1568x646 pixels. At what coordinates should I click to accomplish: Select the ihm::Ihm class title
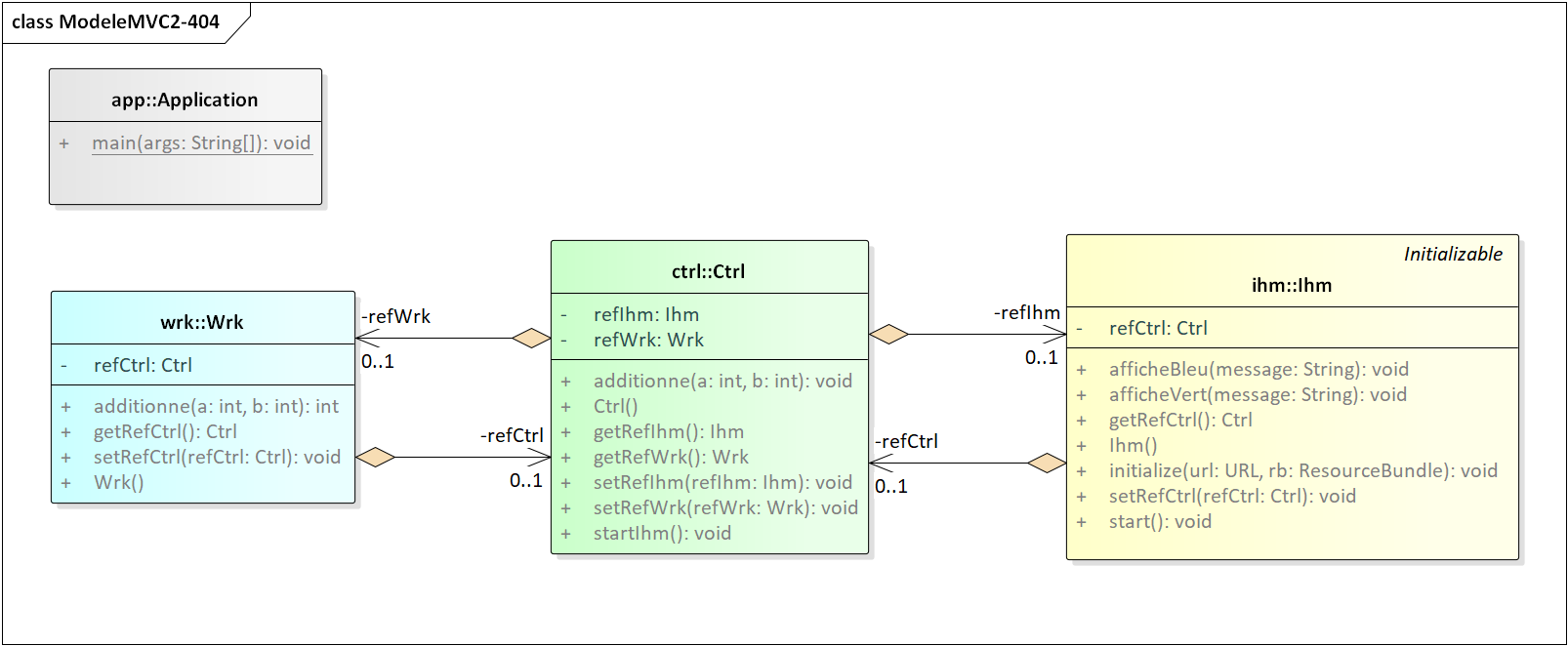pyautogui.click(x=1291, y=285)
